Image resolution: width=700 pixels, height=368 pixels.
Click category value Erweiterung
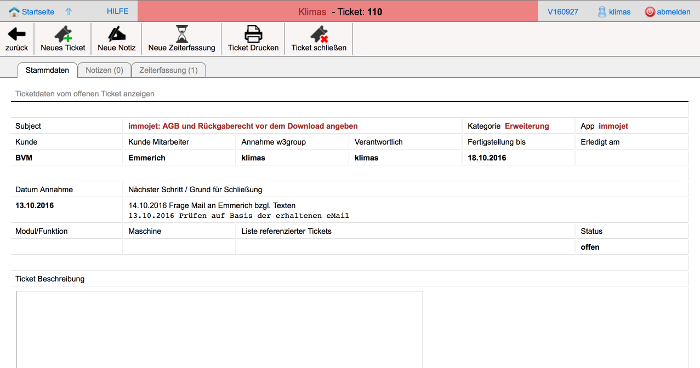point(527,126)
